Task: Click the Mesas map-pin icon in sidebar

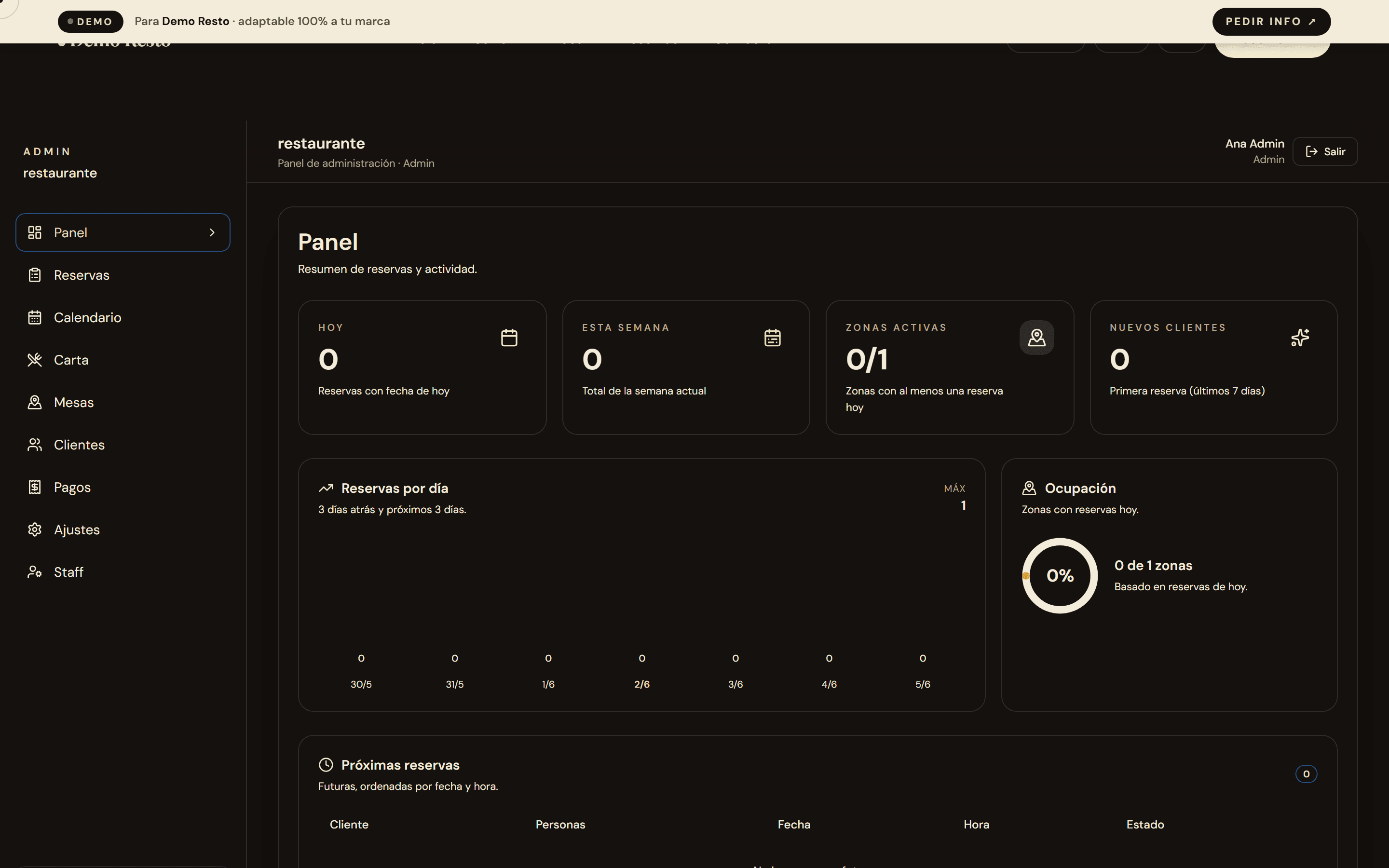Action: [34, 403]
